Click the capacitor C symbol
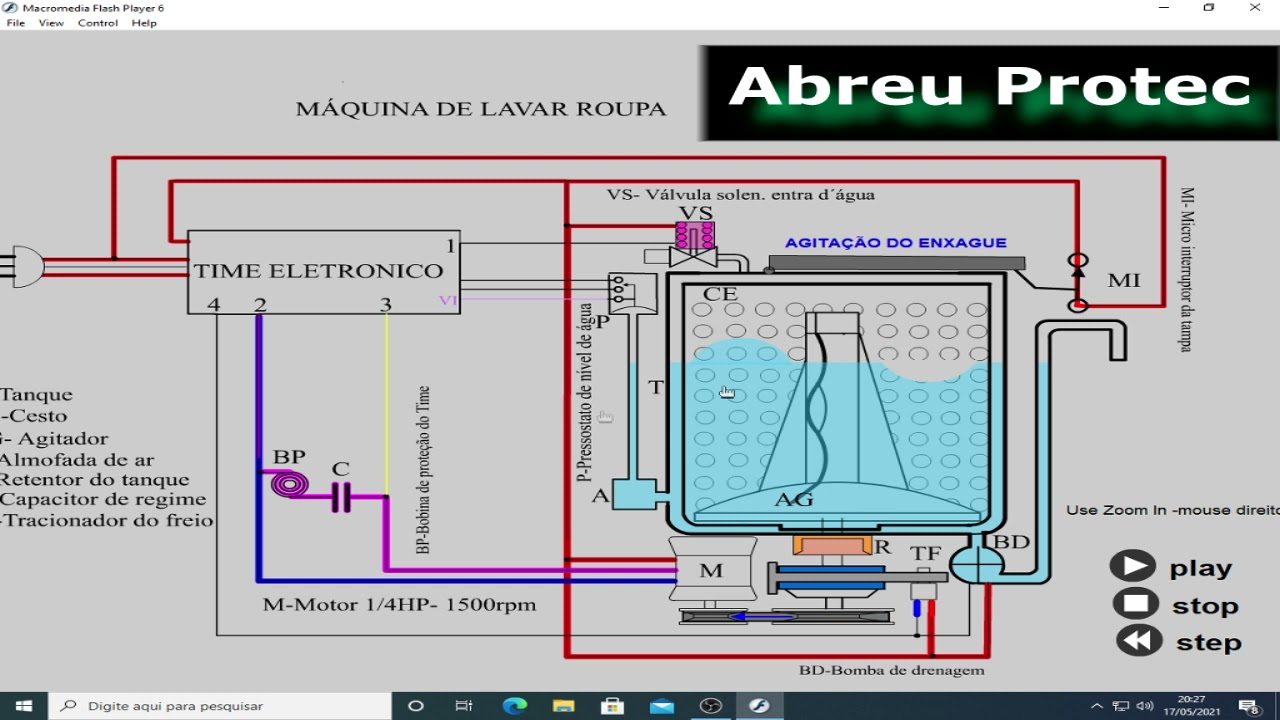 click(341, 496)
